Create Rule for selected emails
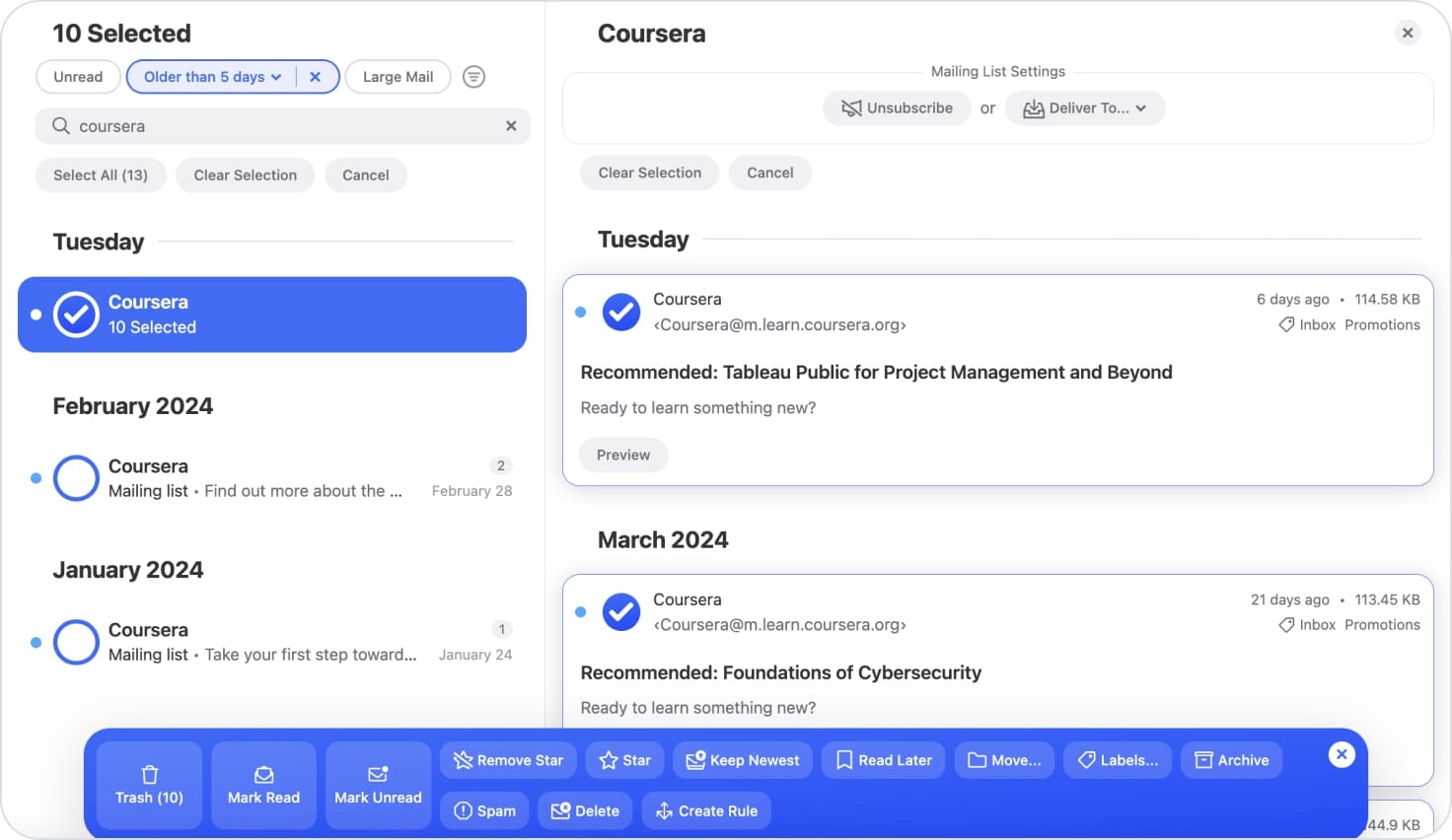 click(x=706, y=810)
